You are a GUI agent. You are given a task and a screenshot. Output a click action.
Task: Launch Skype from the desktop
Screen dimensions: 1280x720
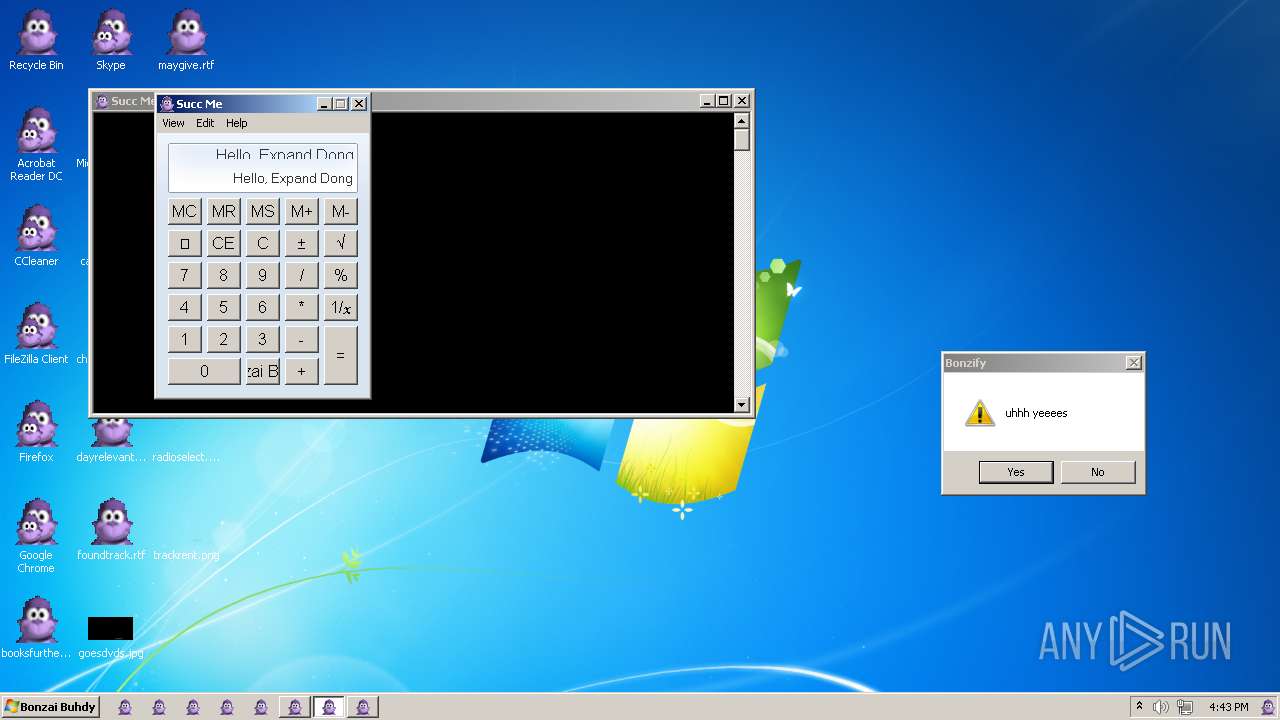[x=111, y=41]
